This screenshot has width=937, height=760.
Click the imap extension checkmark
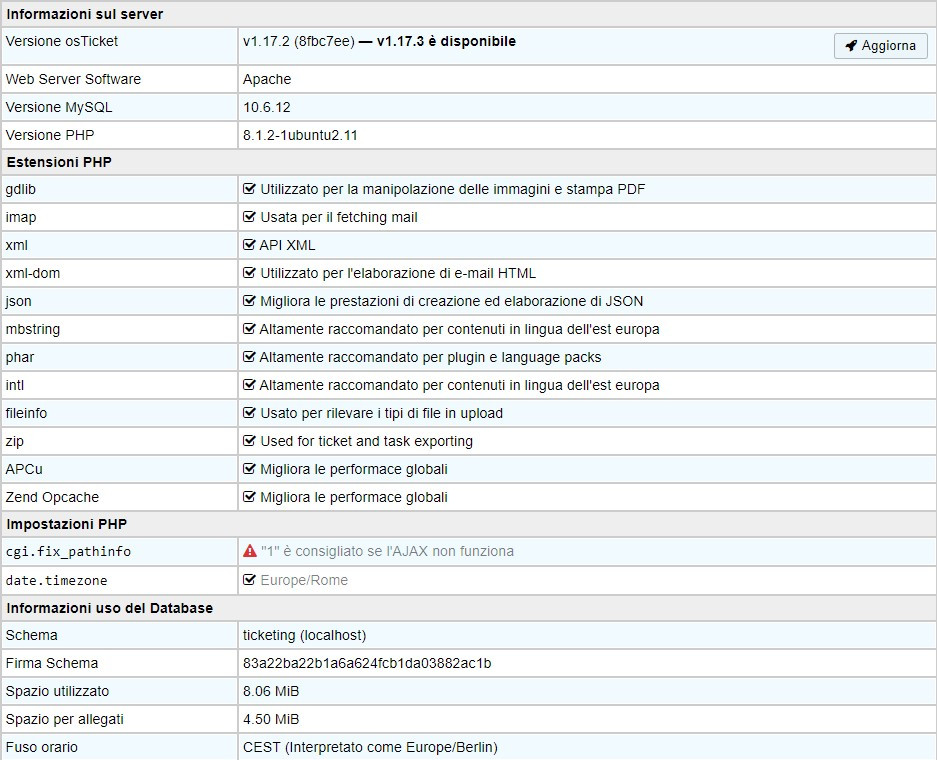coord(250,217)
